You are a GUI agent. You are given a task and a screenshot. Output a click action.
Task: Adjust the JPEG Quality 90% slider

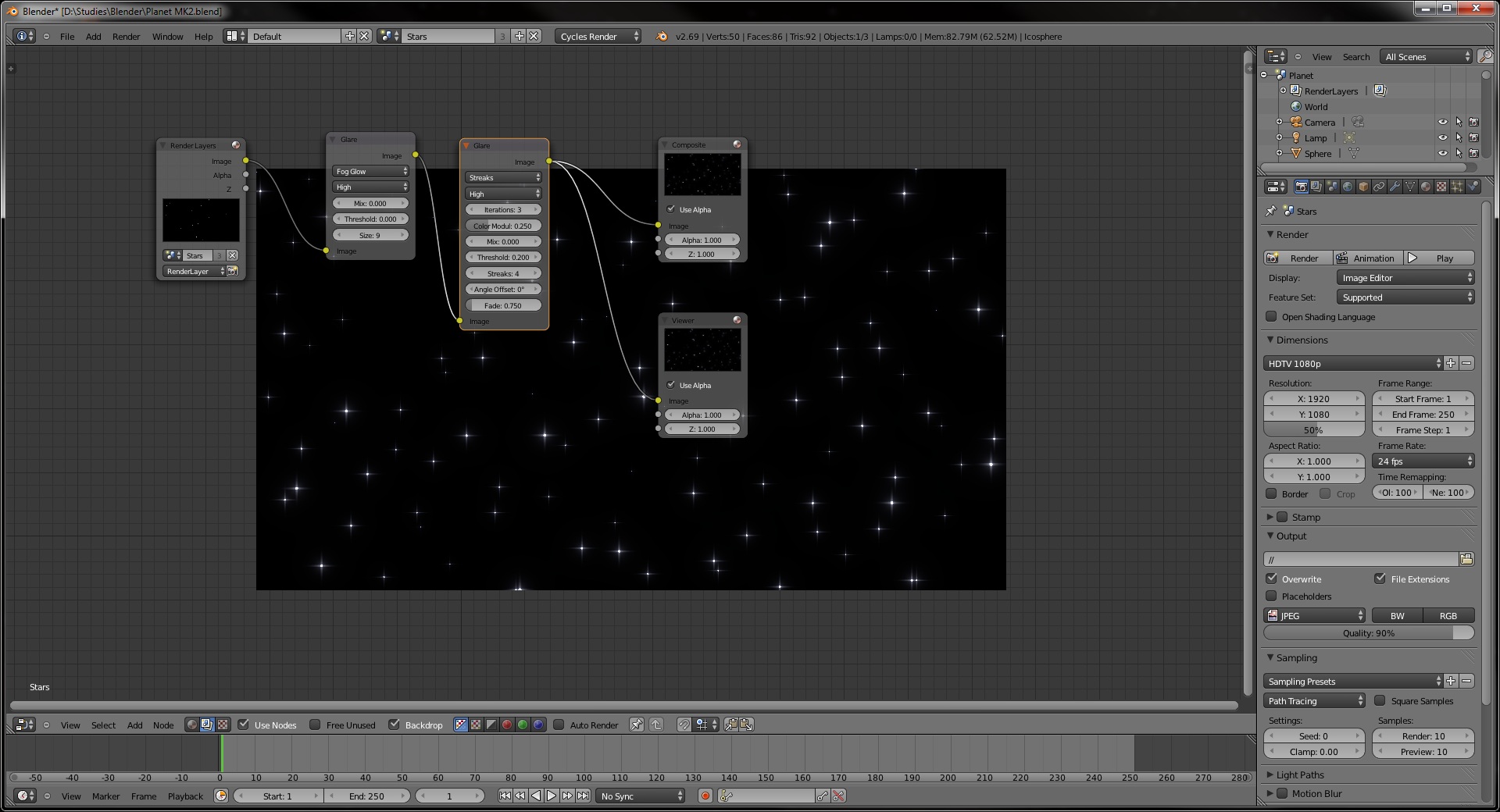click(x=1369, y=632)
